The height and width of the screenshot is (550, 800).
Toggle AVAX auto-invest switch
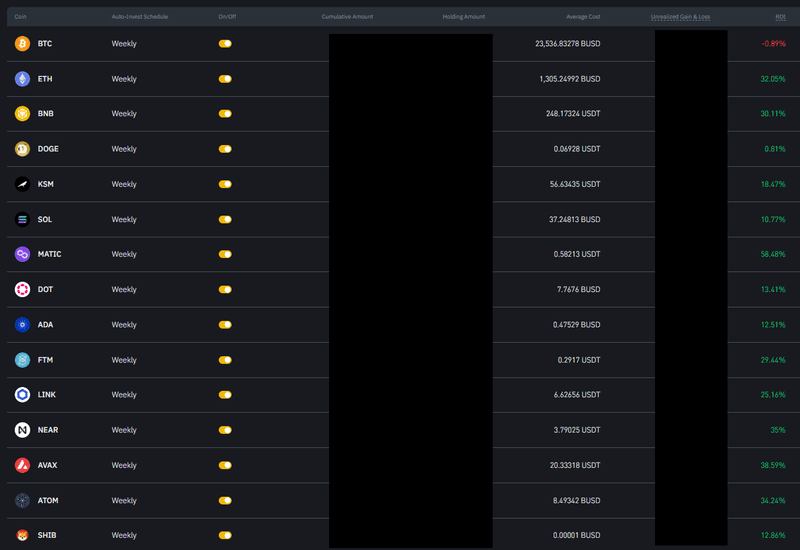pyautogui.click(x=225, y=465)
